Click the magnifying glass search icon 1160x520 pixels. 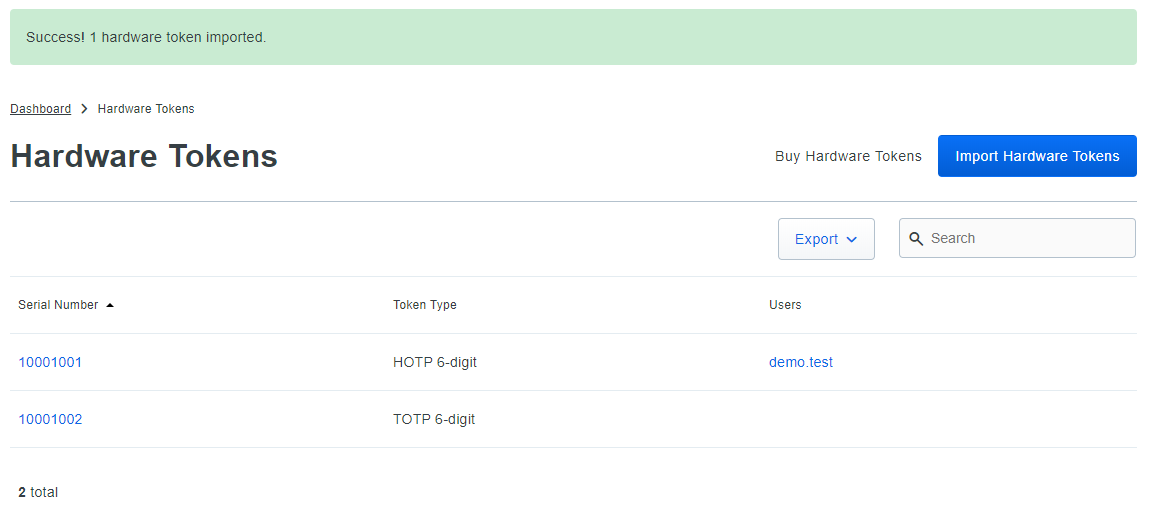pos(916,239)
